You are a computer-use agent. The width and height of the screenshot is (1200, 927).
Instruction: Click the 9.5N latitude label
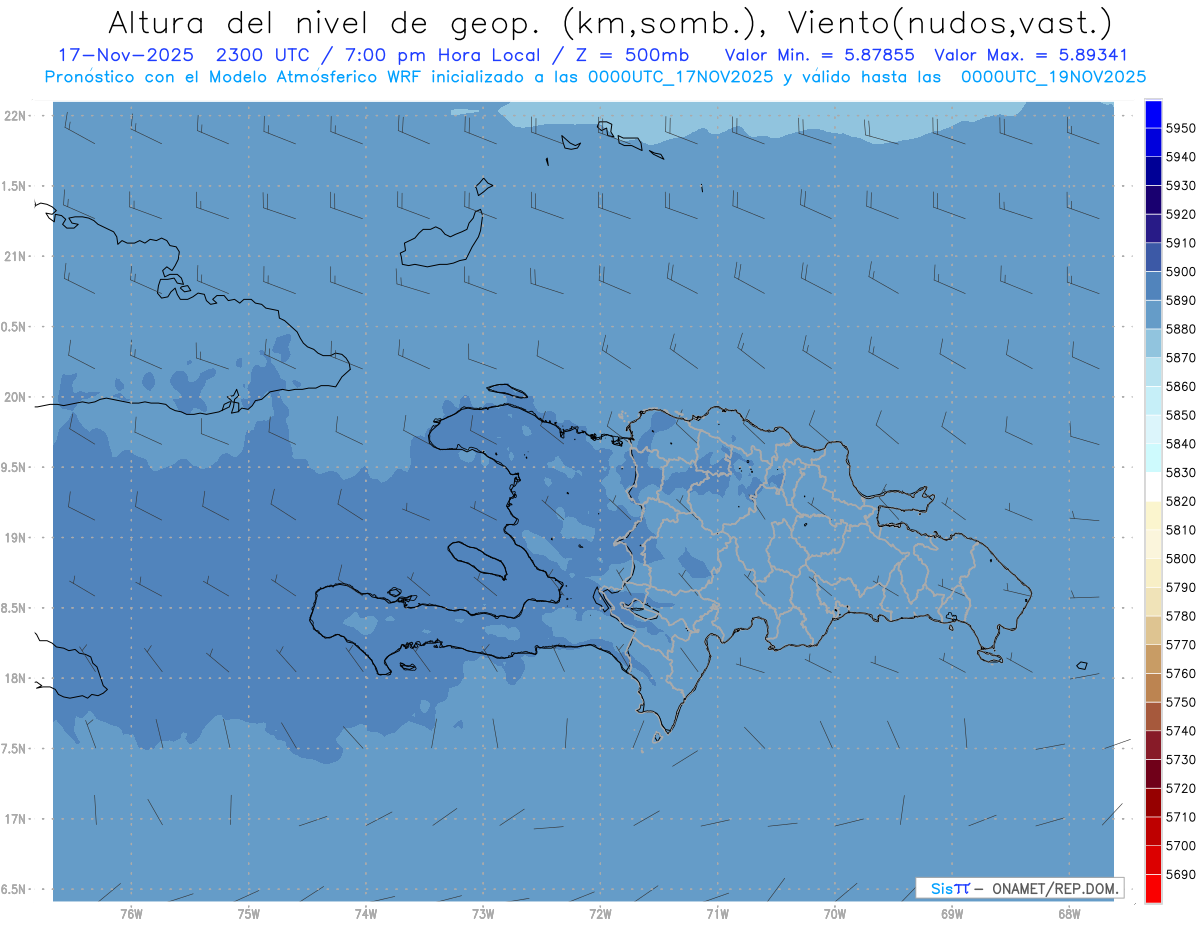pyautogui.click(x=14, y=468)
